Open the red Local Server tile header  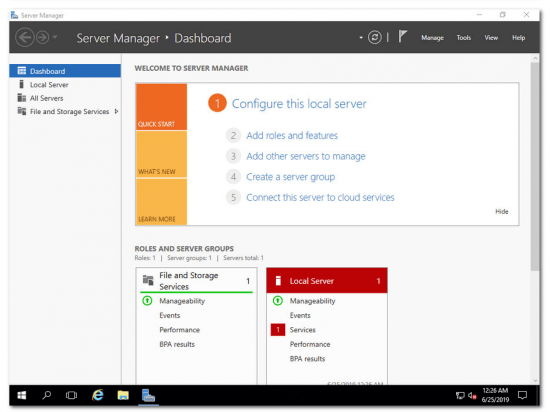click(x=327, y=281)
